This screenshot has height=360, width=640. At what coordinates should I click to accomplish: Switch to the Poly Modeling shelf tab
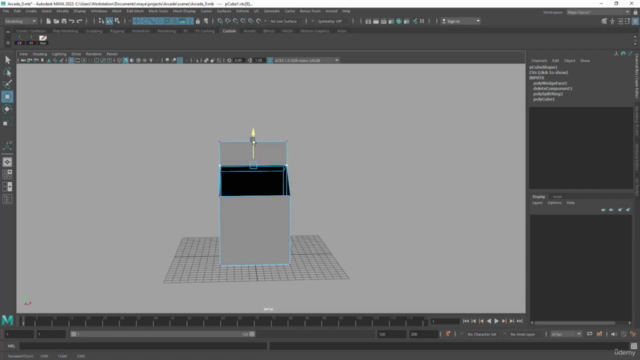point(65,31)
